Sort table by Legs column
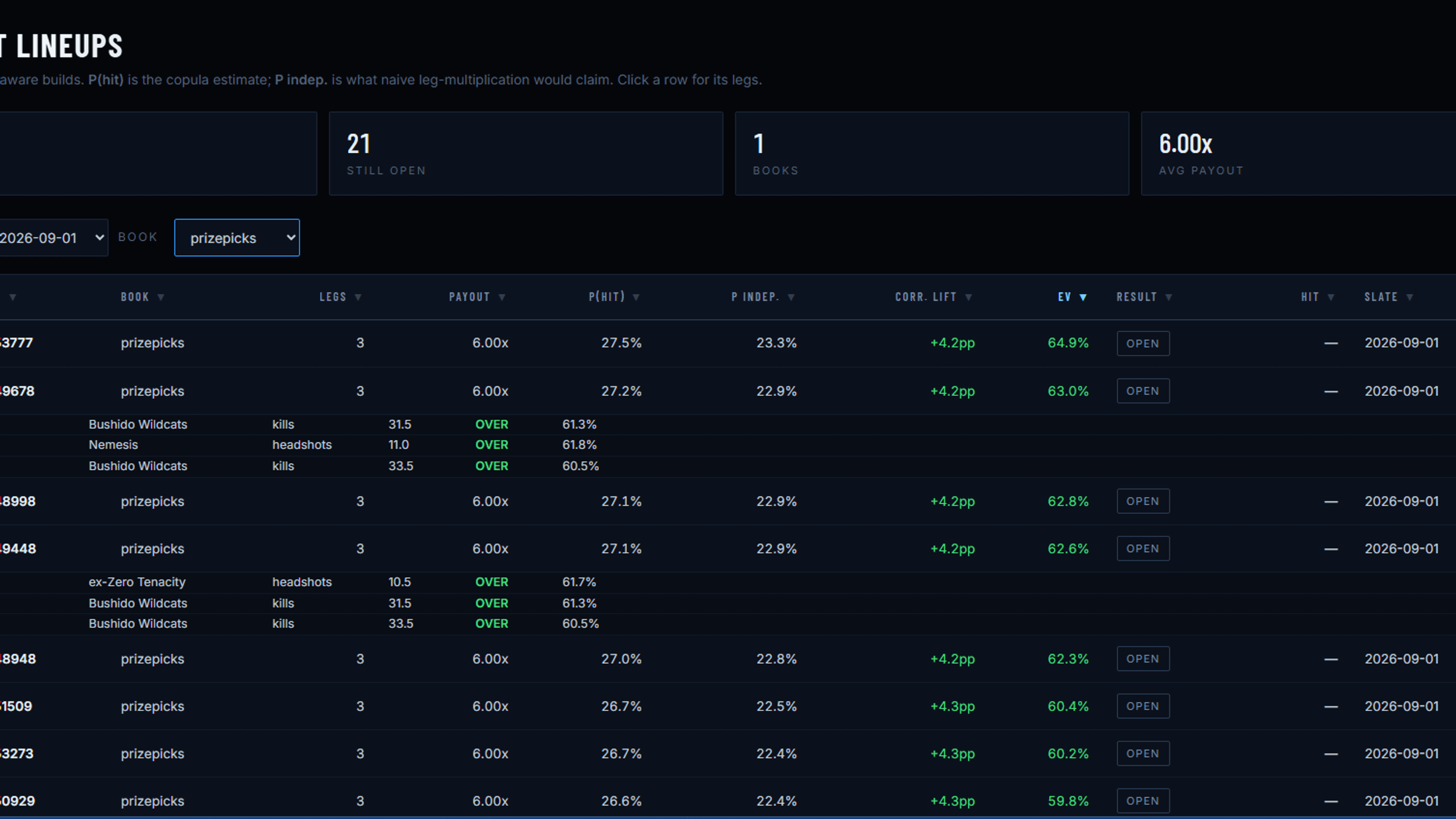The height and width of the screenshot is (819, 1456). tap(341, 297)
